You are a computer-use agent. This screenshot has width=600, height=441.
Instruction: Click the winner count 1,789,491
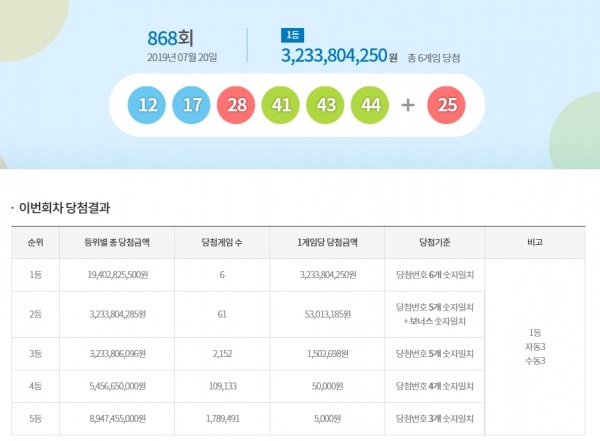tap(223, 418)
